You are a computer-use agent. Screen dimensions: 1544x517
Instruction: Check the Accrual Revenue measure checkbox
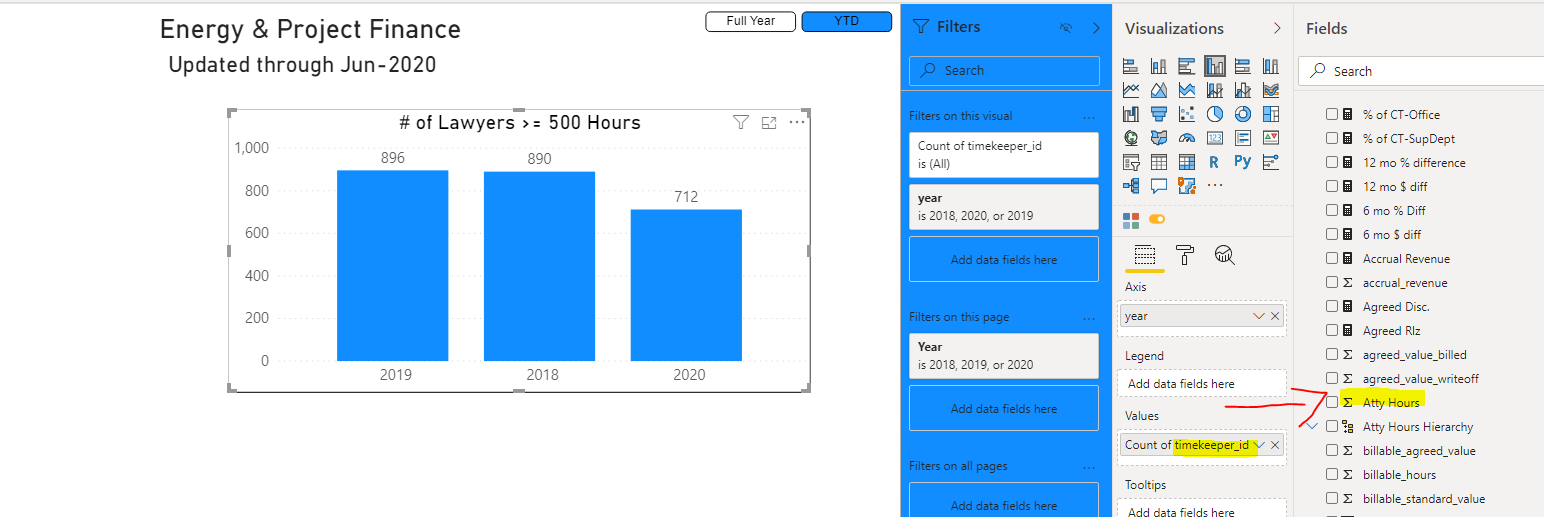(x=1332, y=258)
